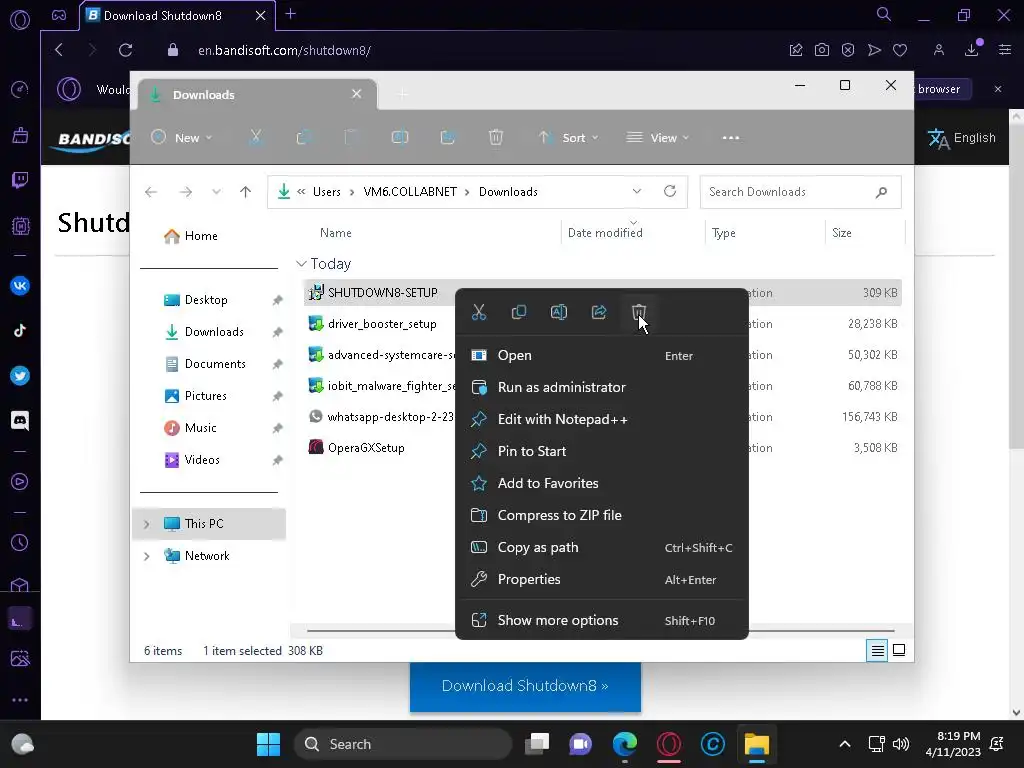
Task: Open Discord in Opera sidebar
Action: tap(20, 421)
